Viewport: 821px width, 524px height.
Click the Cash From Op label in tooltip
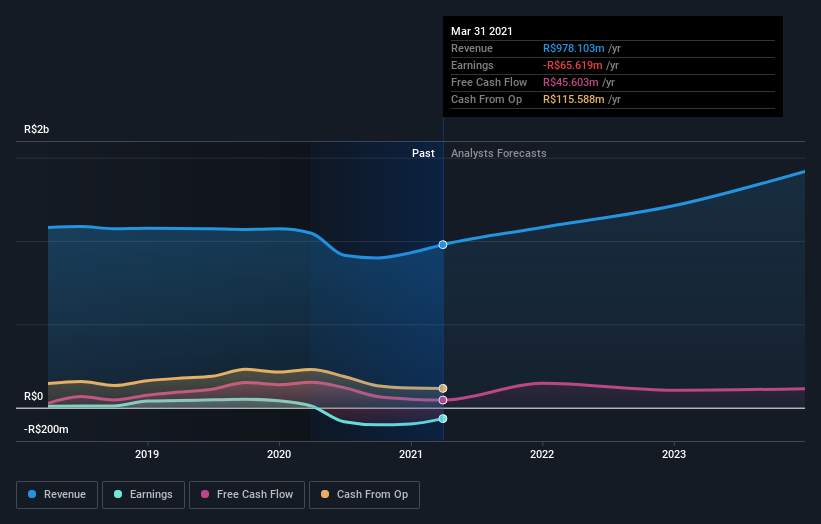coord(486,99)
